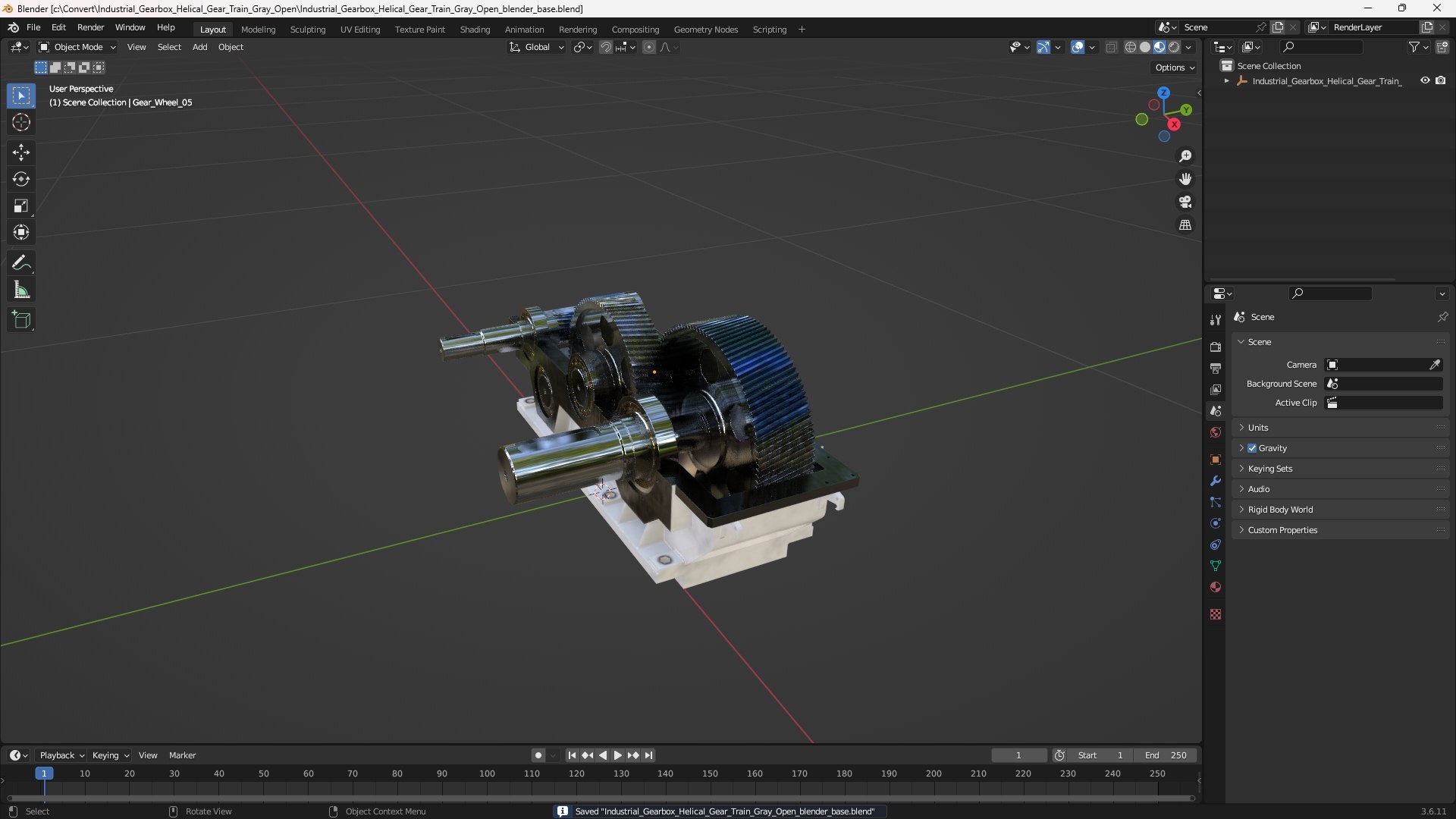Disable Industrial_Gearbox collection in renders camera icon
The height and width of the screenshot is (819, 1456).
(x=1441, y=80)
